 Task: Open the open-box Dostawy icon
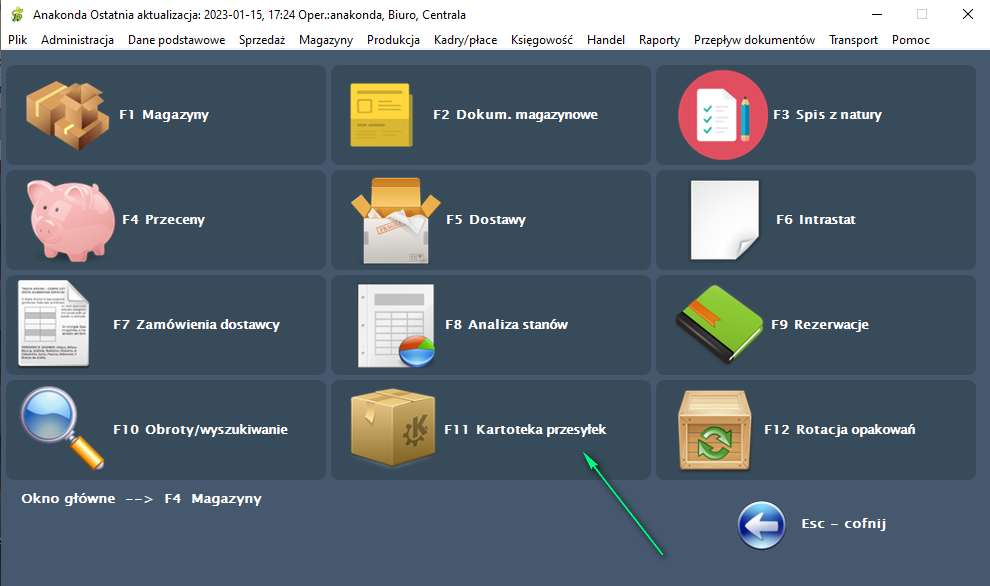tap(395, 220)
